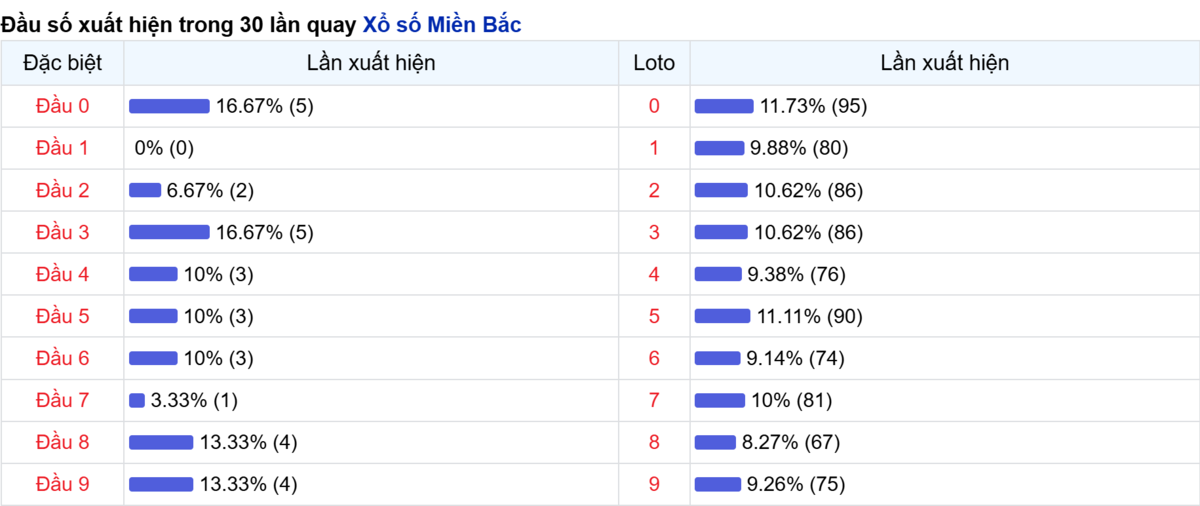Select the Đầu 1 row label
This screenshot has width=1200, height=506.
click(62, 148)
